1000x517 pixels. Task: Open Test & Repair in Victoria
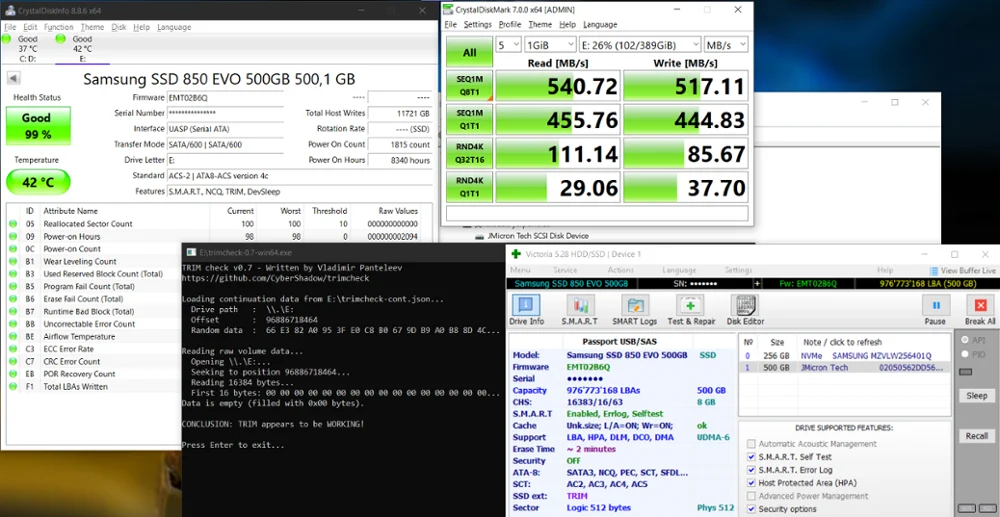pos(691,310)
